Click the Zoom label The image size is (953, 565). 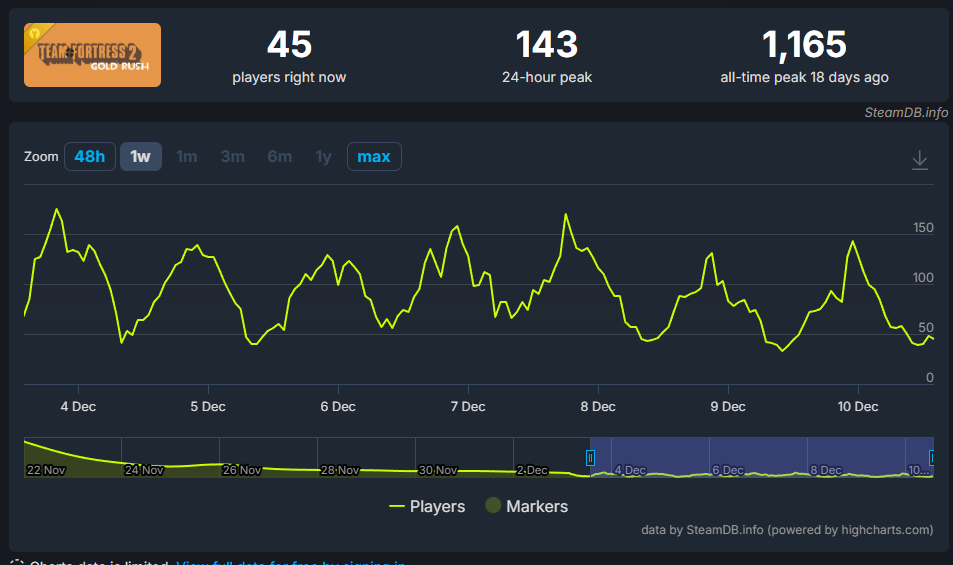tap(41, 157)
